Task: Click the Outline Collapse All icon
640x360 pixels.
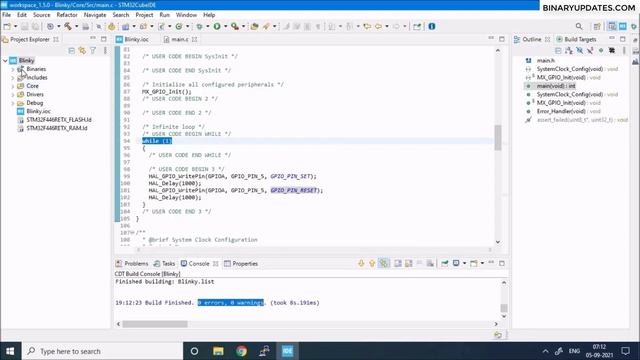Action: click(558, 51)
